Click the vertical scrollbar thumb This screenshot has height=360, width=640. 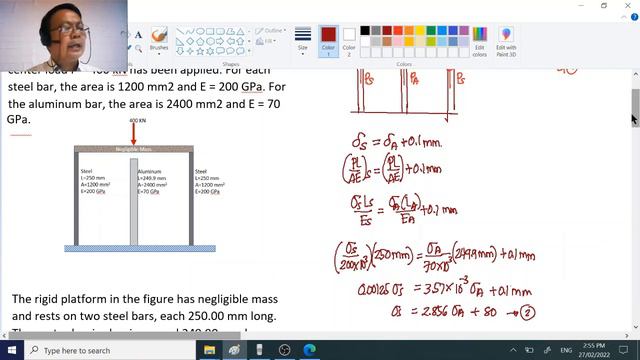tap(635, 108)
